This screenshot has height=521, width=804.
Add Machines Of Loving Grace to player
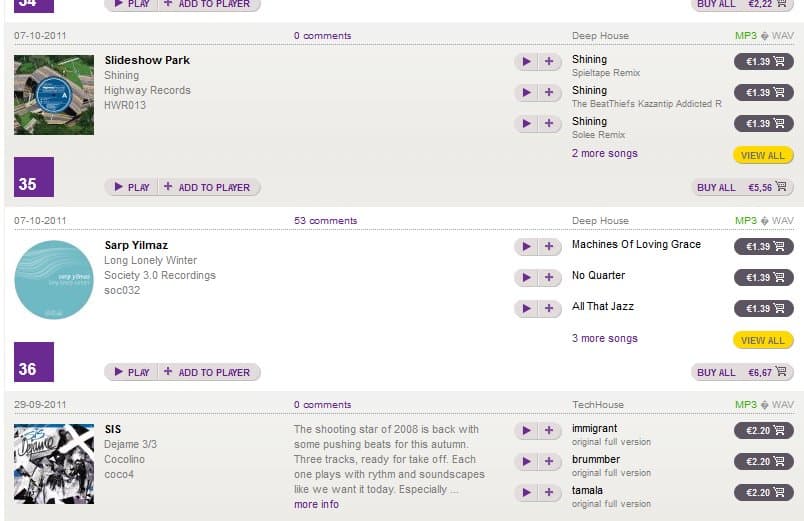click(x=549, y=247)
